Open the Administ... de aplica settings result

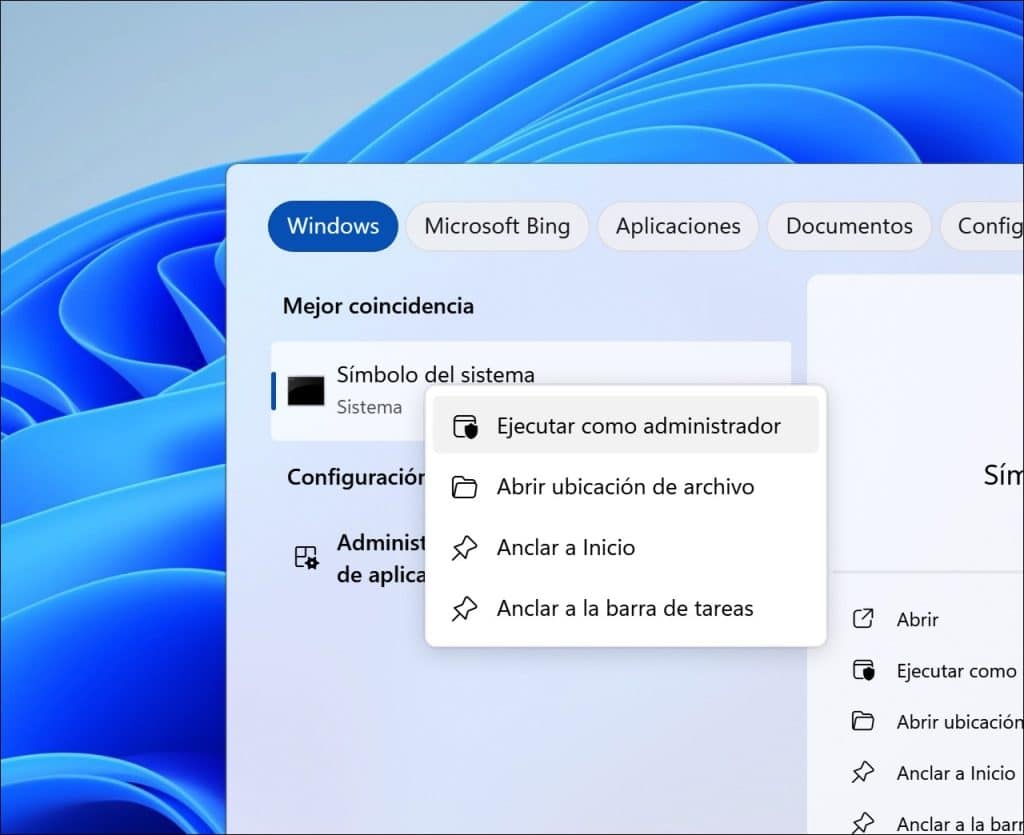point(359,559)
